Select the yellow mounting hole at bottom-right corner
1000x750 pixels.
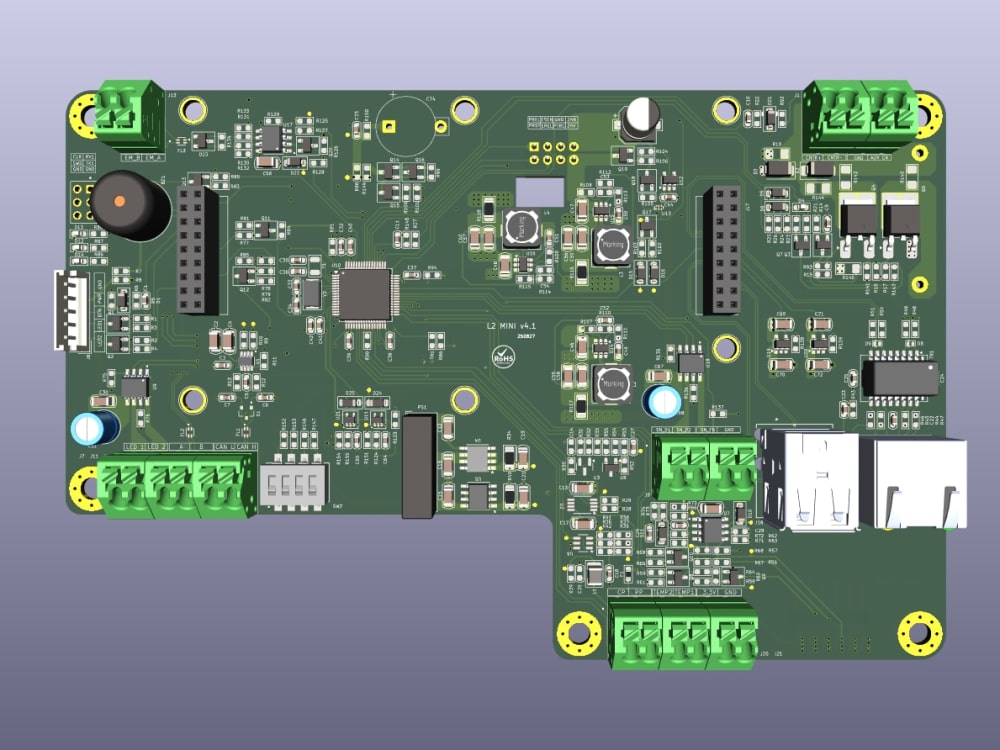pyautogui.click(x=920, y=633)
